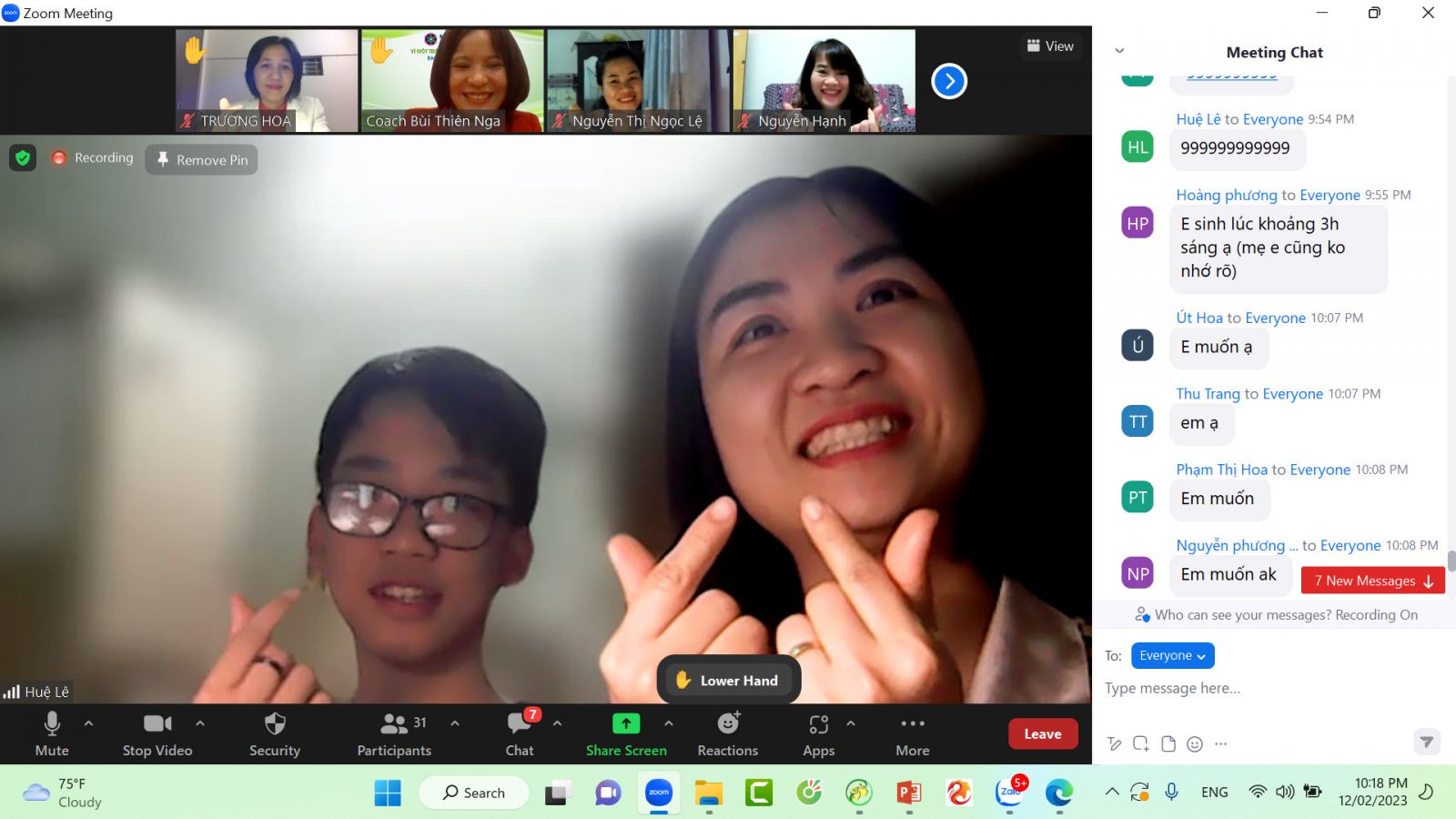The height and width of the screenshot is (819, 1456).
Task: Mute the microphone
Action: [x=52, y=724]
